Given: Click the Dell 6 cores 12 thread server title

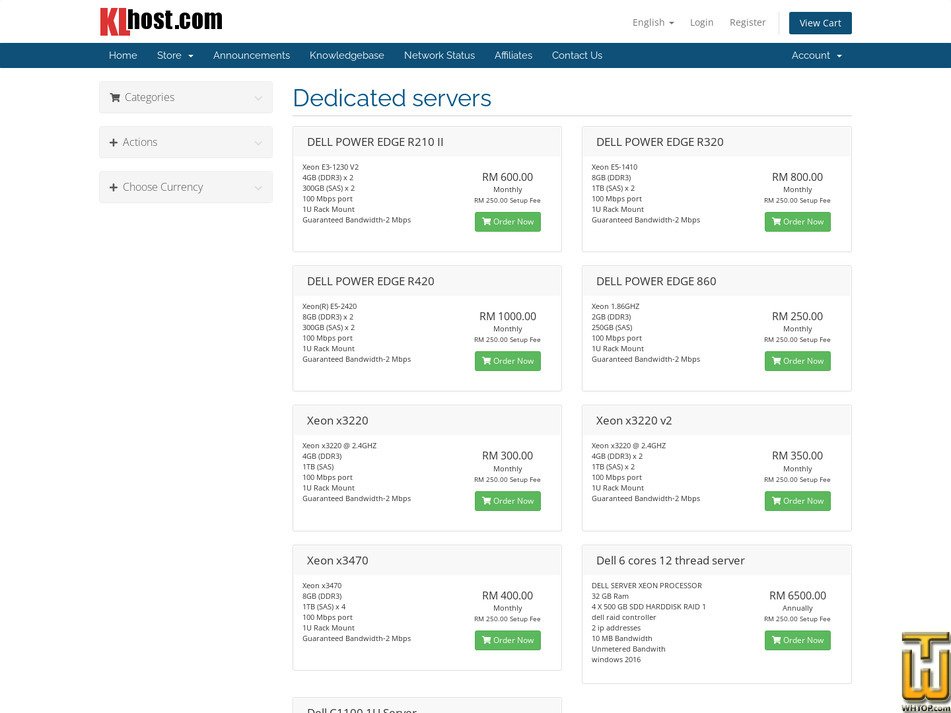Looking at the screenshot, I should (x=670, y=561).
